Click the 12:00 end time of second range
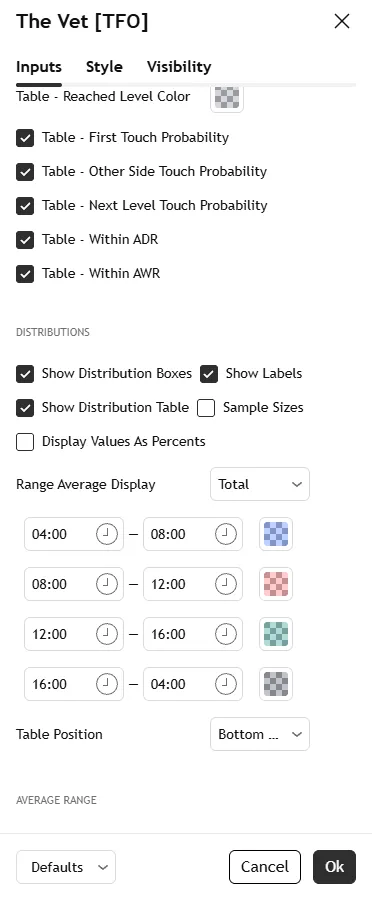 coord(193,584)
